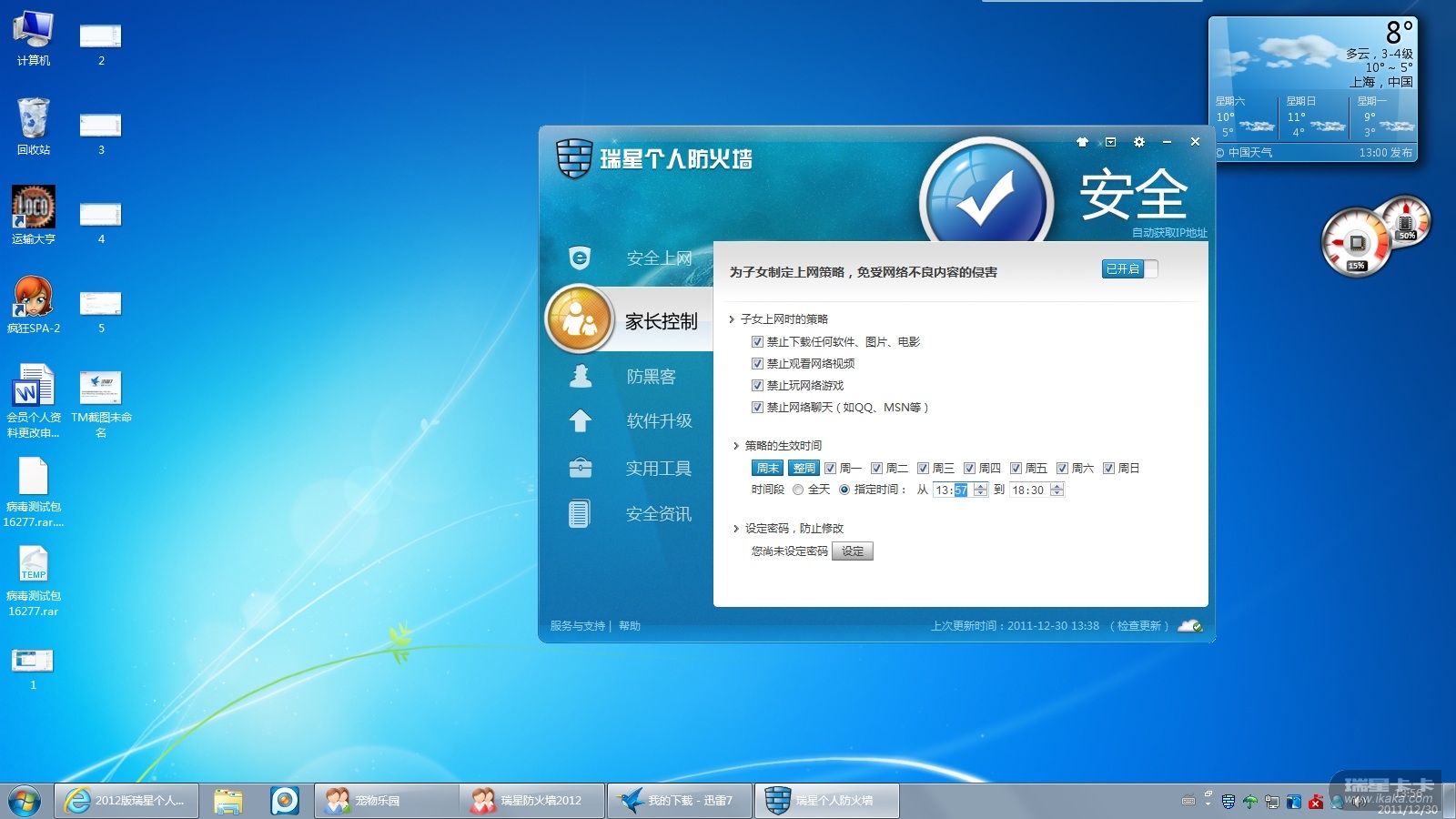1456x819 pixels.
Task: Open the Windows Start orb
Action: click(25, 801)
